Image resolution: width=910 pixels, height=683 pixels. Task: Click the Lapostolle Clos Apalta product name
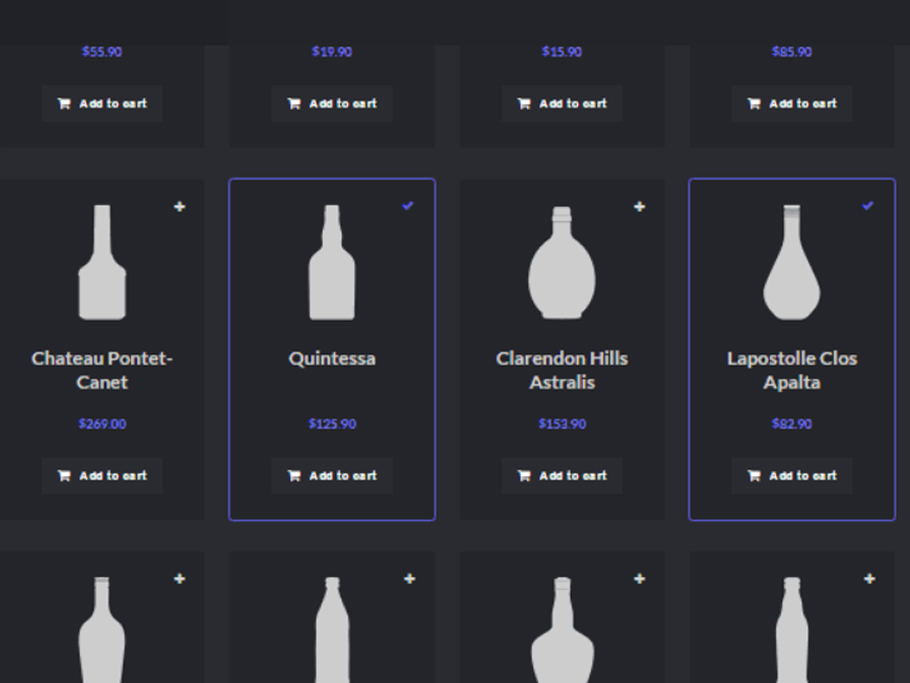[792, 370]
